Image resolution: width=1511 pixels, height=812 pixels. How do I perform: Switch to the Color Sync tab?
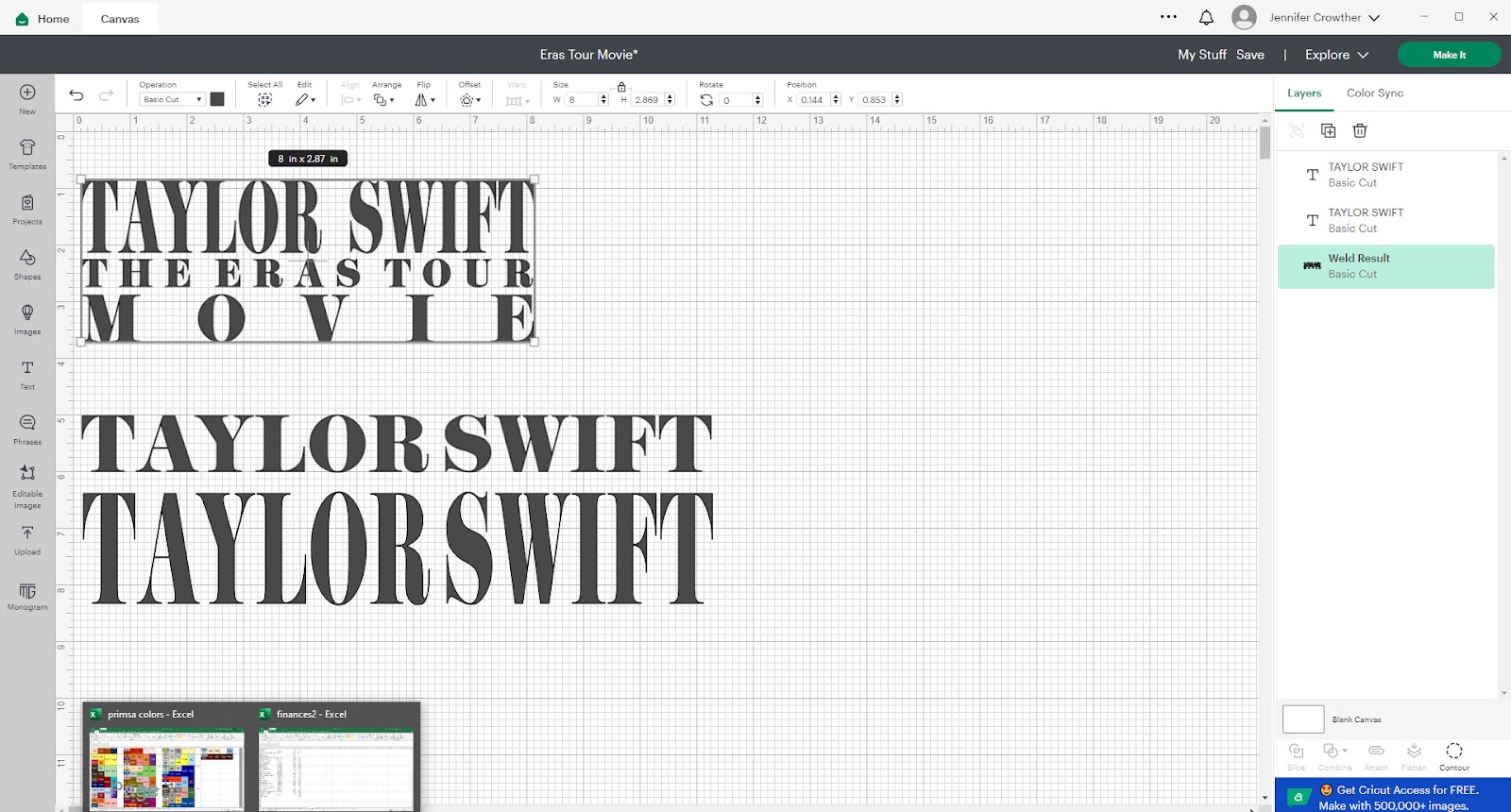coord(1375,93)
